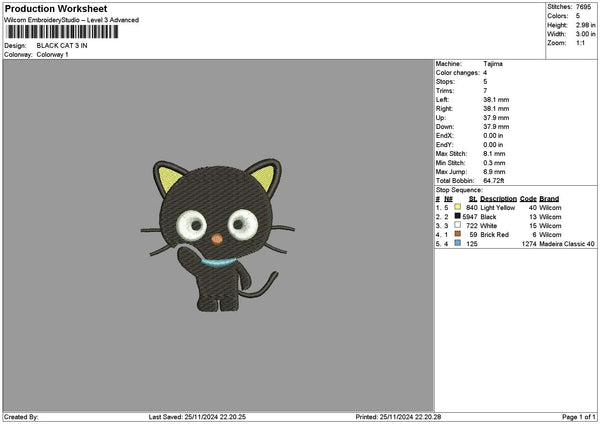Click the Total Bobbin value 64.72ft
Image resolution: width=600 pixels, height=424 pixels.
(x=494, y=181)
